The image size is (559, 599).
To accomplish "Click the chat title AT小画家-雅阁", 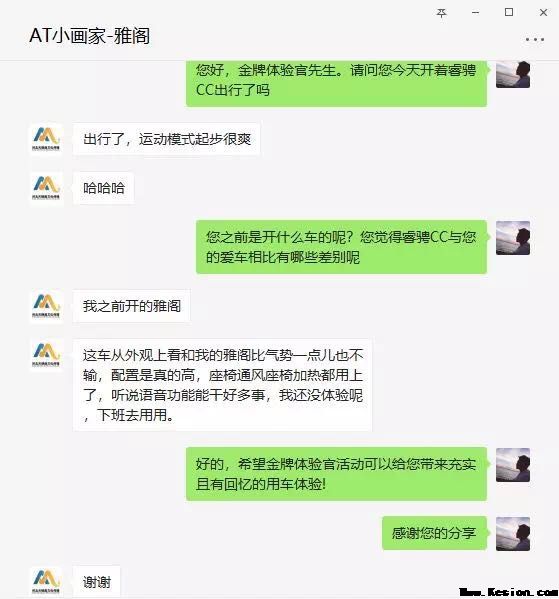I will pyautogui.click(x=89, y=36).
